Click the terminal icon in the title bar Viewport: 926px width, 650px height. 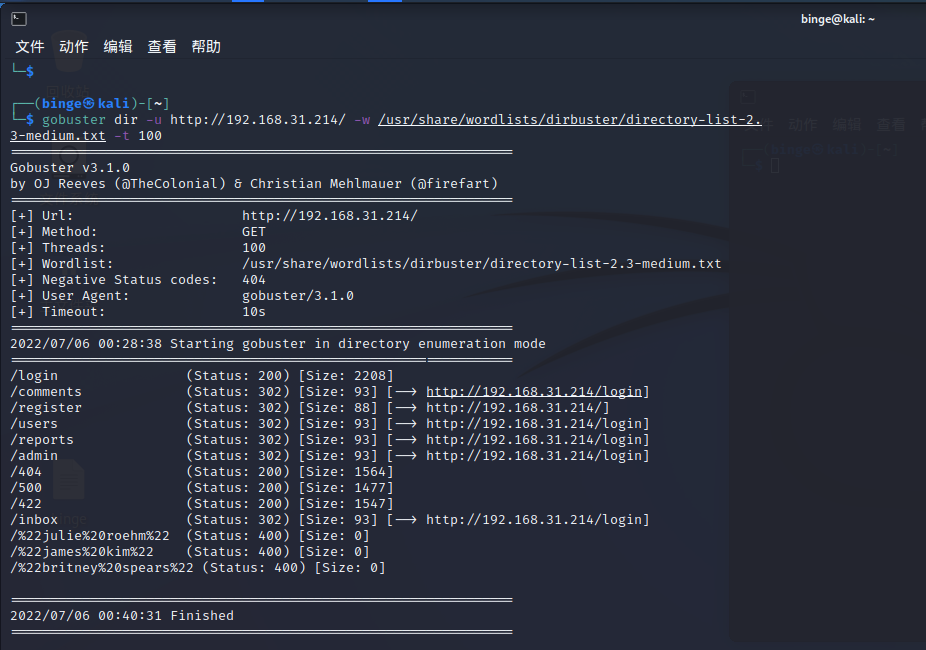click(x=19, y=19)
